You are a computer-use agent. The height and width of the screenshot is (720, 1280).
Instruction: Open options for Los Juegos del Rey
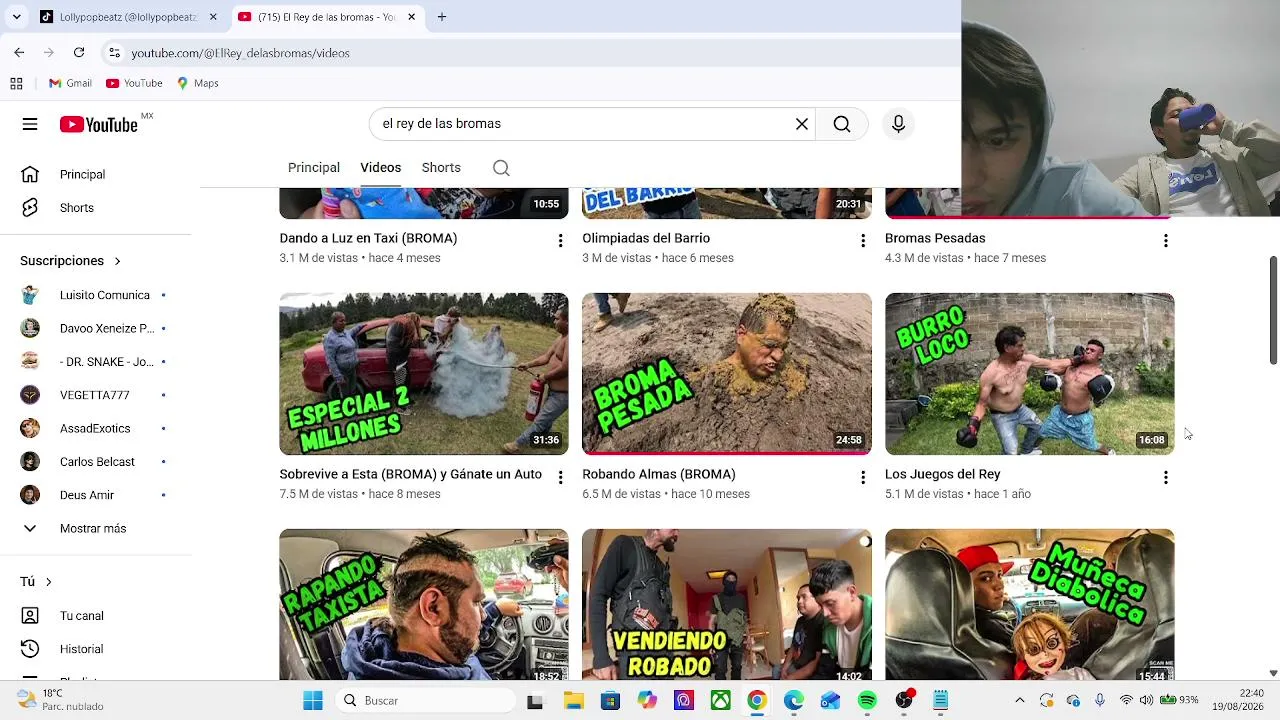(x=1166, y=478)
